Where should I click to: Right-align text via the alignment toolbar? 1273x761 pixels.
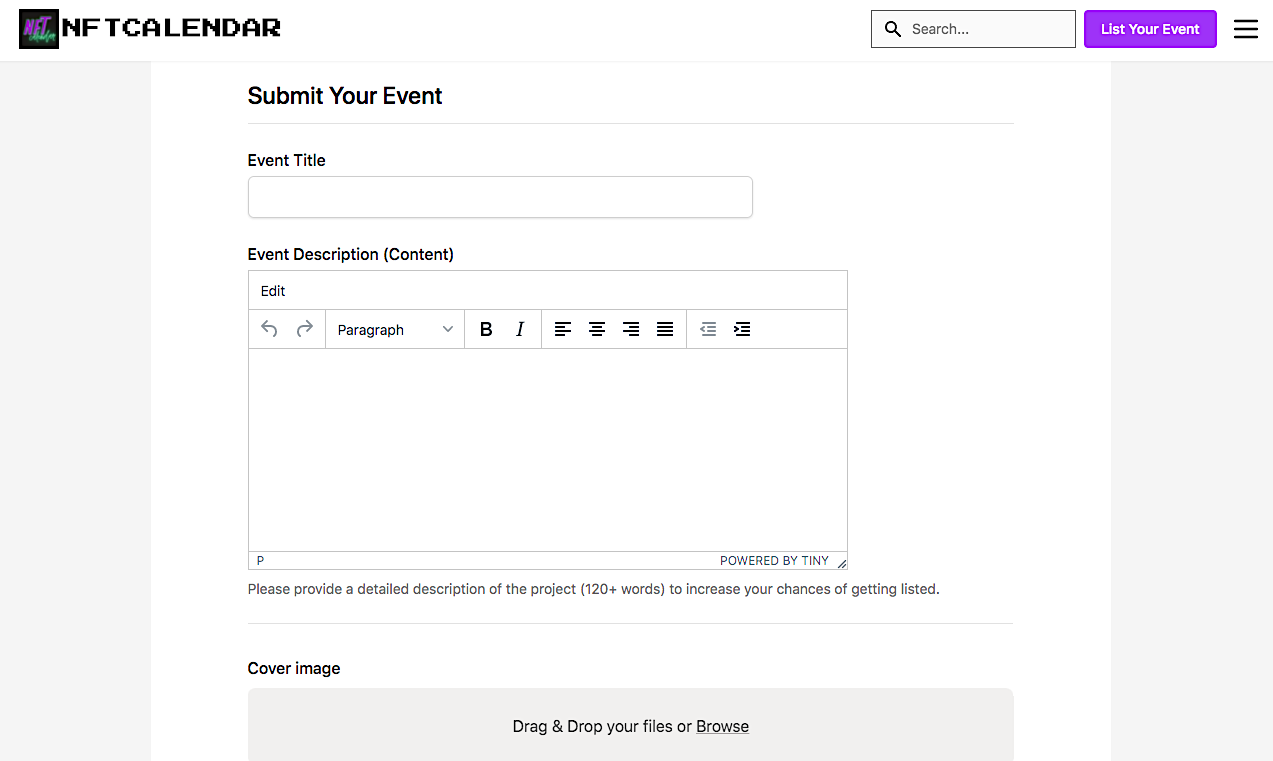click(631, 329)
